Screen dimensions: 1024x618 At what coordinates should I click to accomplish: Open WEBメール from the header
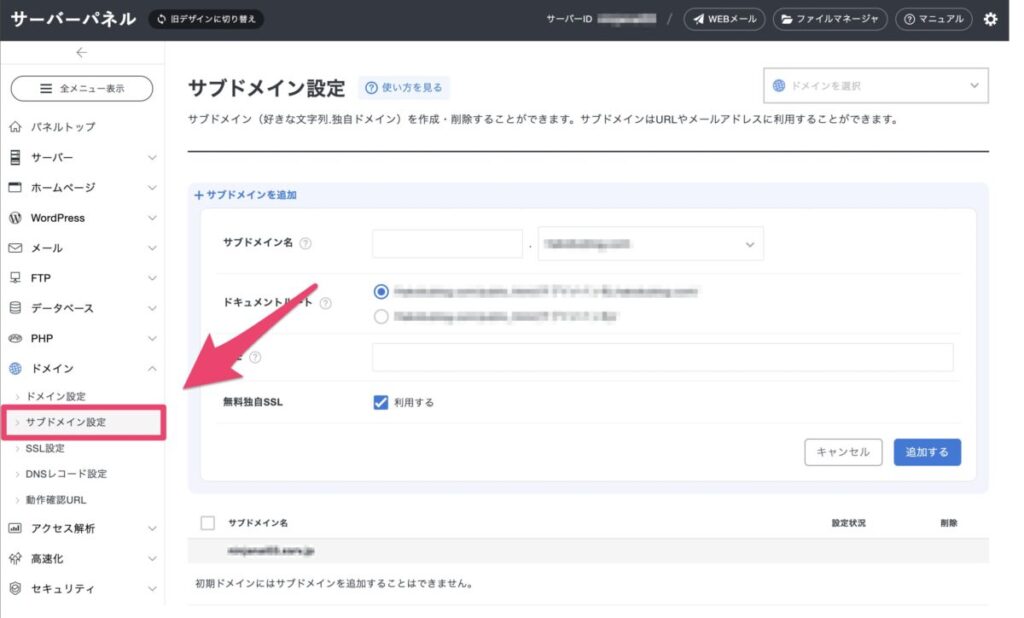click(x=725, y=19)
